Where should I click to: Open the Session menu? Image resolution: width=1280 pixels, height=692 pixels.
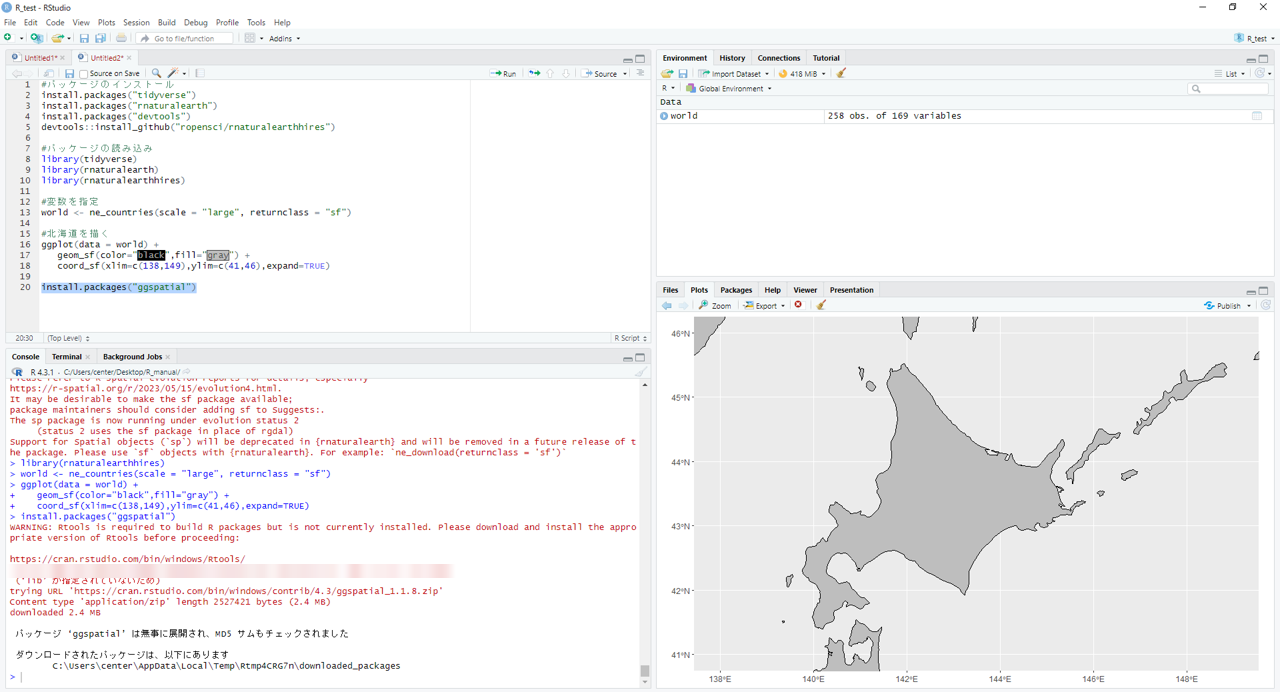pyautogui.click(x=136, y=22)
